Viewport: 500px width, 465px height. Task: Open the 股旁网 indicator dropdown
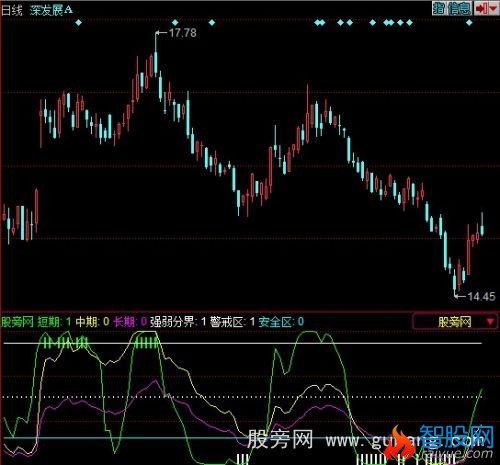coord(455,322)
